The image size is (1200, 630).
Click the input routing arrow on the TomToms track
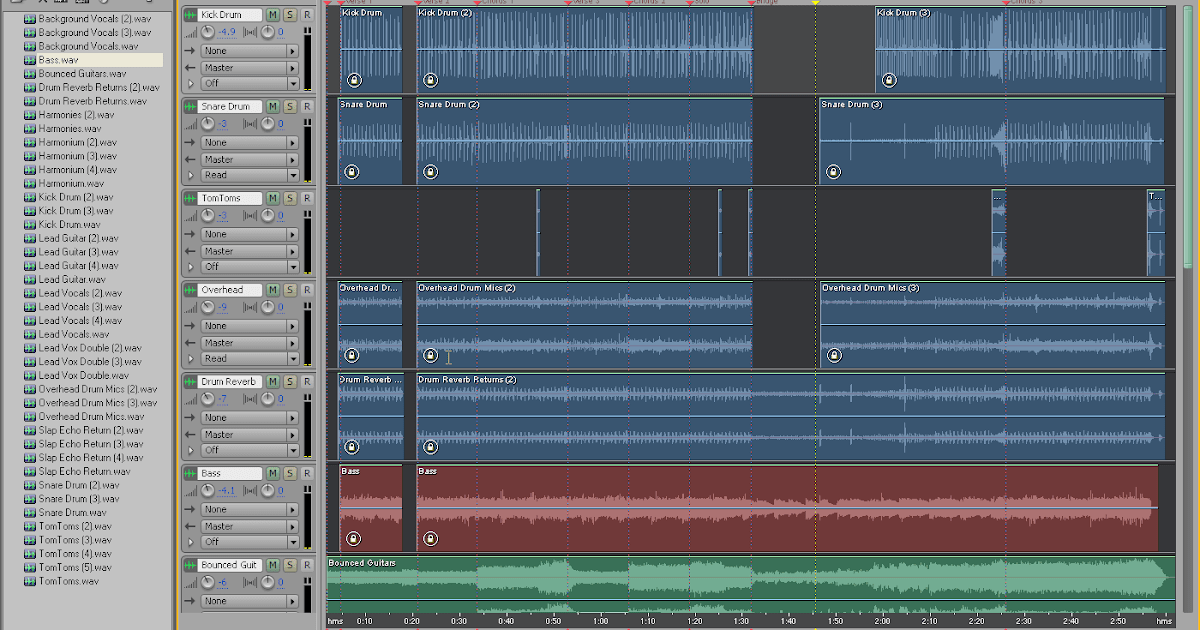pos(188,233)
